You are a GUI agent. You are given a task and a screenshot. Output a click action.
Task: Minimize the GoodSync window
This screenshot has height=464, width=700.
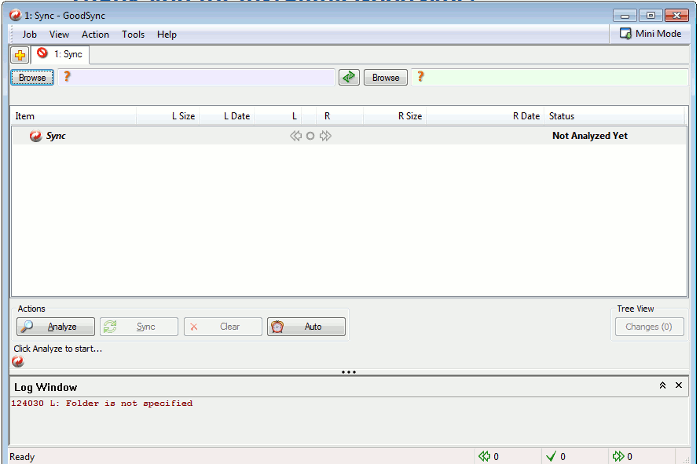coord(625,16)
